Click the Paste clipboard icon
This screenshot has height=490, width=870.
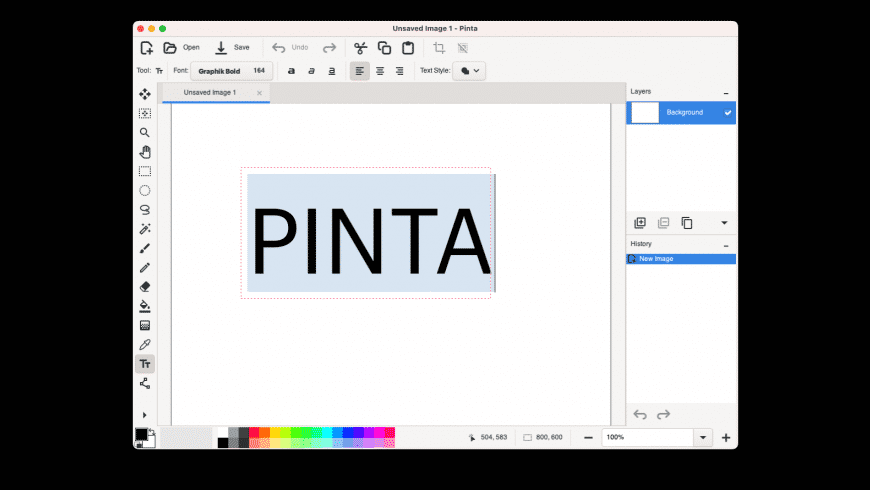(x=408, y=48)
